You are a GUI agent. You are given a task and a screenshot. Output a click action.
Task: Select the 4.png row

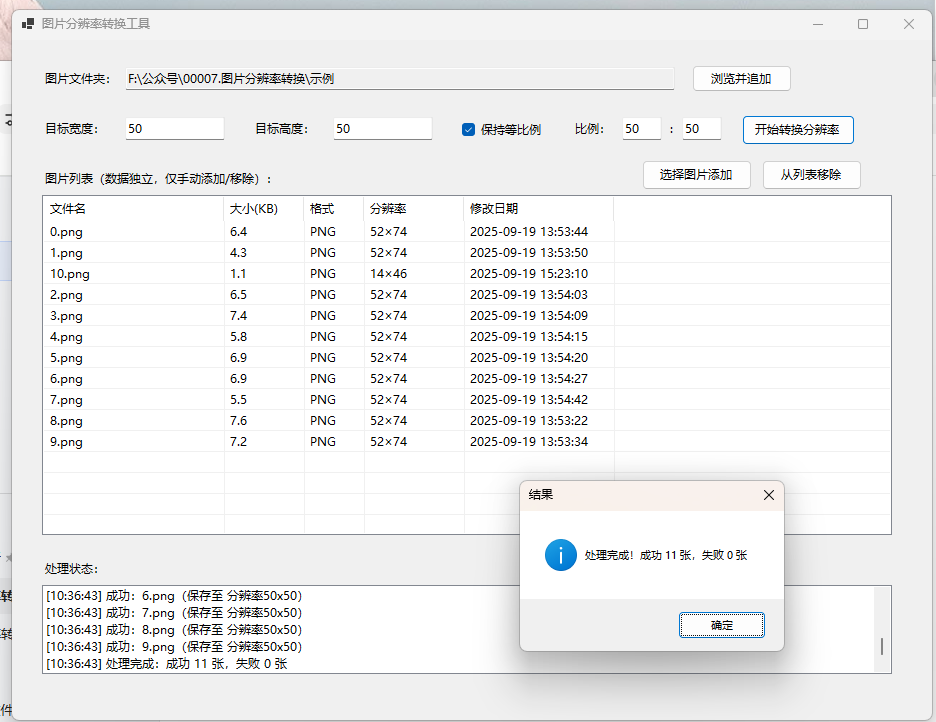pos(467,337)
